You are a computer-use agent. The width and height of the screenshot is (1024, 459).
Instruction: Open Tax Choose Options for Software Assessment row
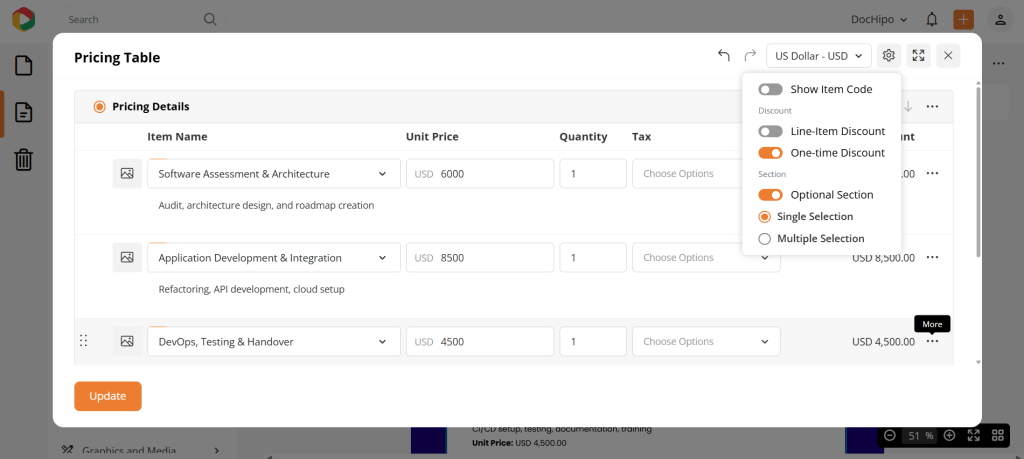(x=687, y=174)
